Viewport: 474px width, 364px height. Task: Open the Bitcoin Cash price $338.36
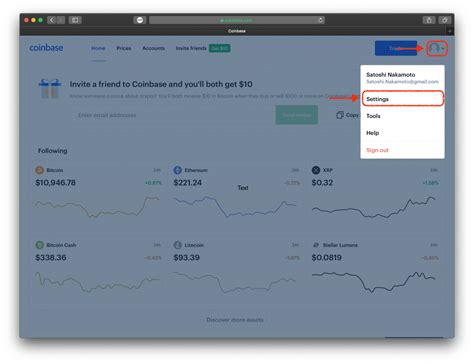pos(51,258)
